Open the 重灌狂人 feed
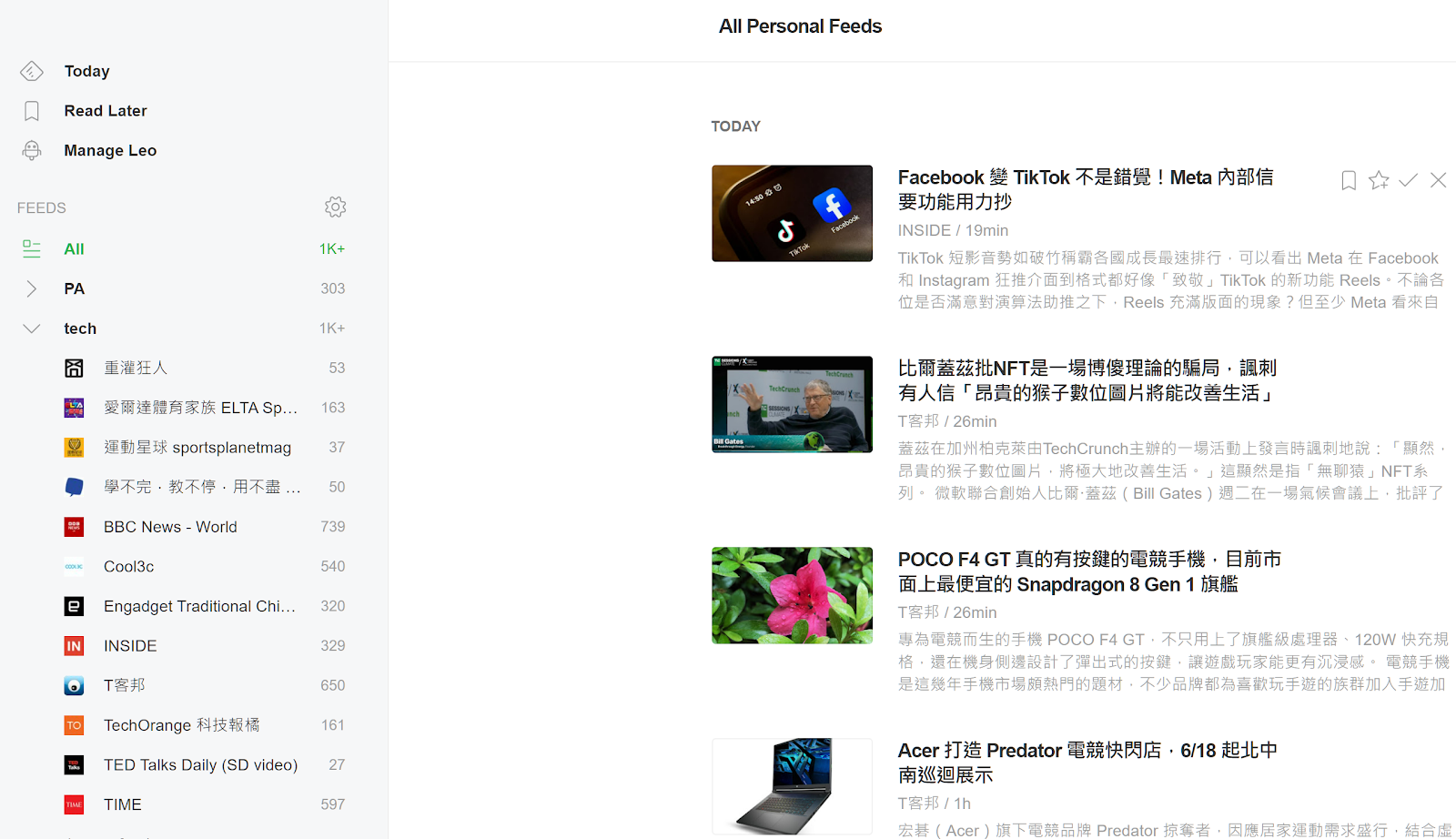Viewport: 1456px width, 839px height. [x=136, y=368]
